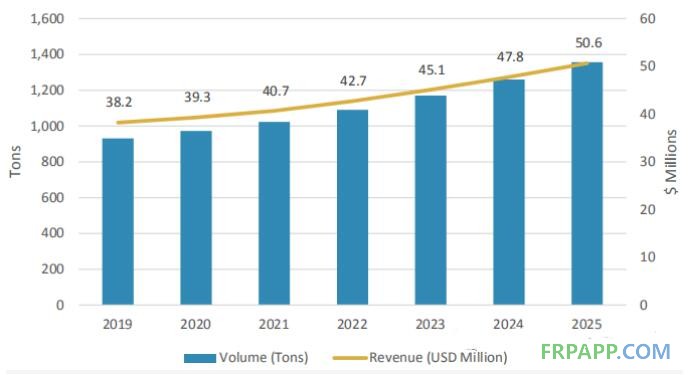
Task: Open the FRPAPP.COM watermark link
Action: pyautogui.click(x=605, y=351)
